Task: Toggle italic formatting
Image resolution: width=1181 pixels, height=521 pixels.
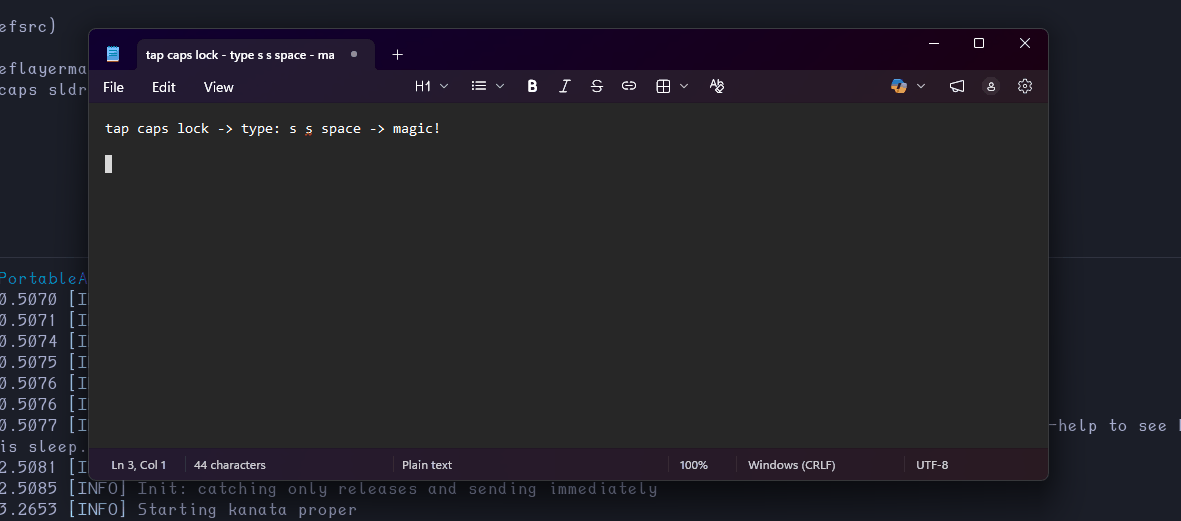Action: point(564,87)
